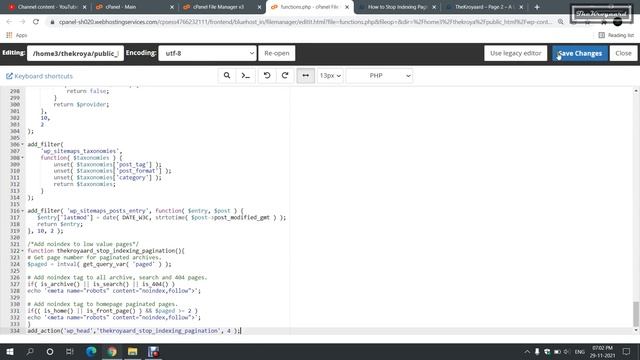The width and height of the screenshot is (640, 360).
Task: Open Task View on the taskbar
Action: [x=70, y=351]
